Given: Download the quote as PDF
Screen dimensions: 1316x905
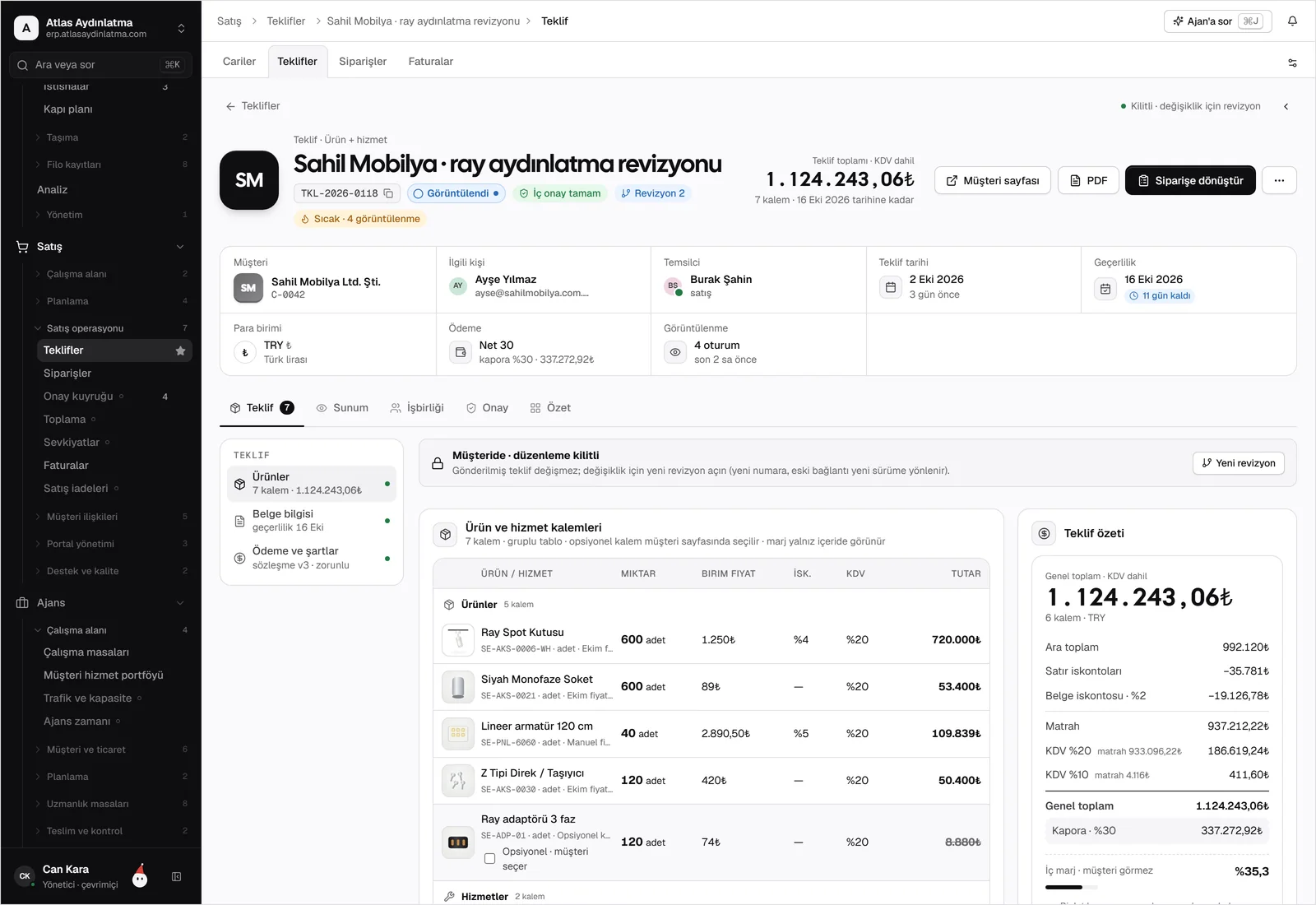Looking at the screenshot, I should coord(1088,180).
